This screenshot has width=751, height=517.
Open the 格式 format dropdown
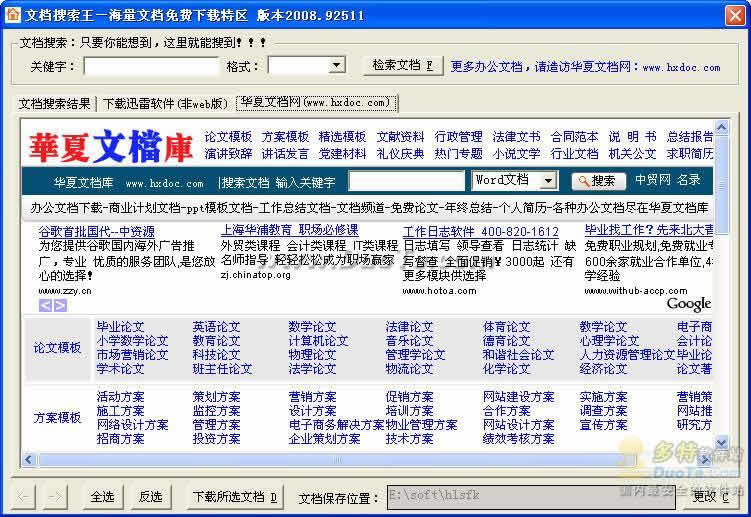click(337, 65)
